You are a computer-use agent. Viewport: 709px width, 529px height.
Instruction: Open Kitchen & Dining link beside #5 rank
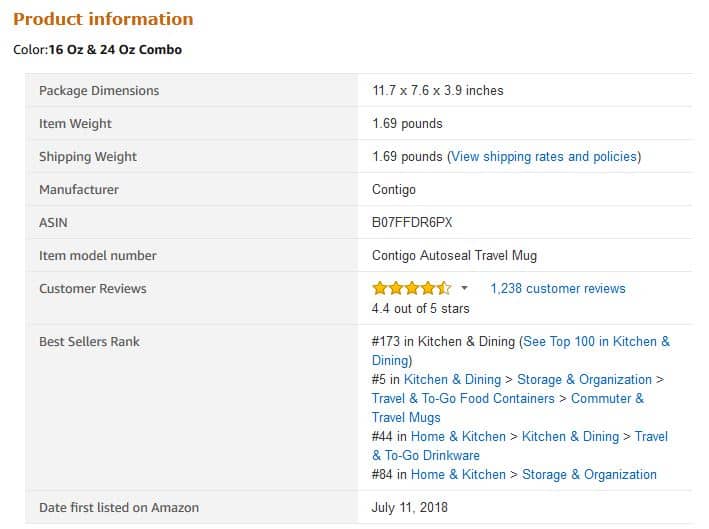pos(452,379)
